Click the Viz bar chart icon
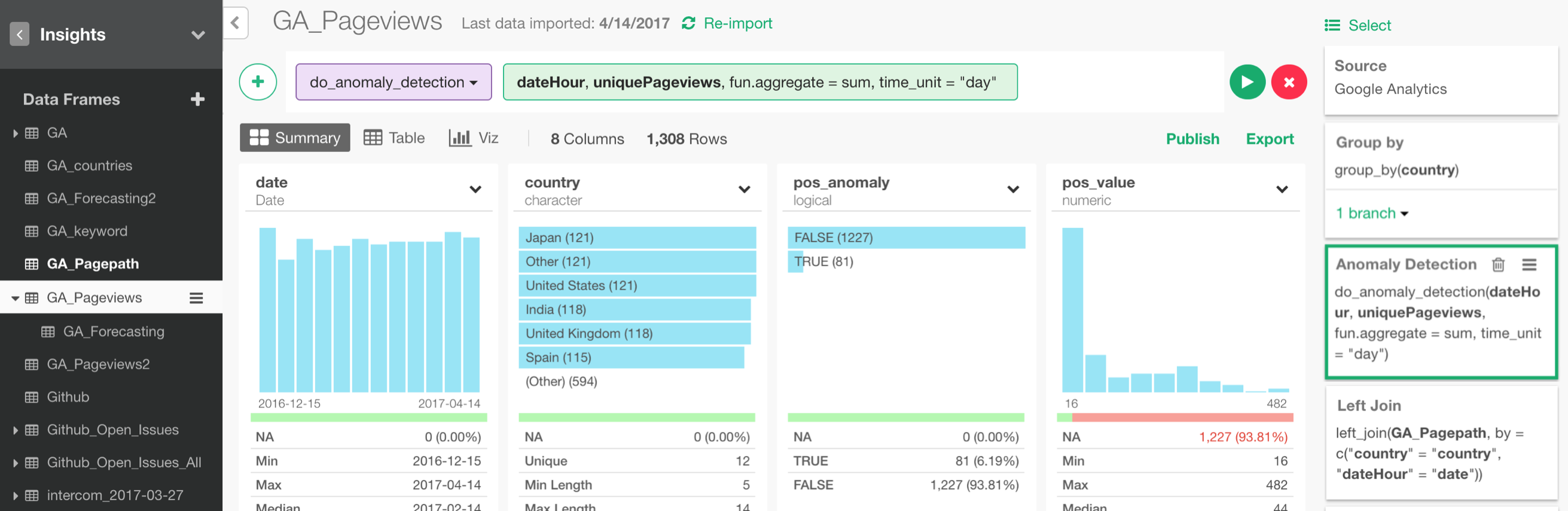1568x511 pixels. coord(459,138)
